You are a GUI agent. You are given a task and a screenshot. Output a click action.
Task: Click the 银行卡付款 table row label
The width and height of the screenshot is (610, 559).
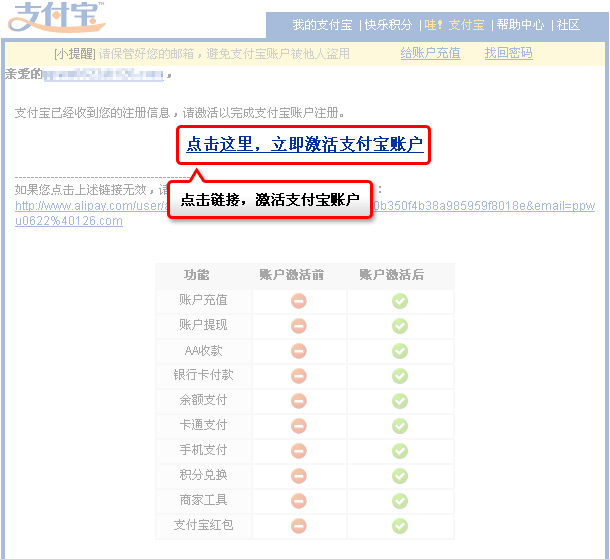click(x=203, y=375)
